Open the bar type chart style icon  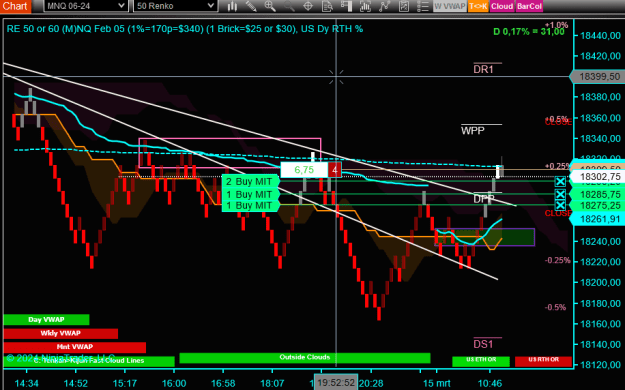click(232, 6)
